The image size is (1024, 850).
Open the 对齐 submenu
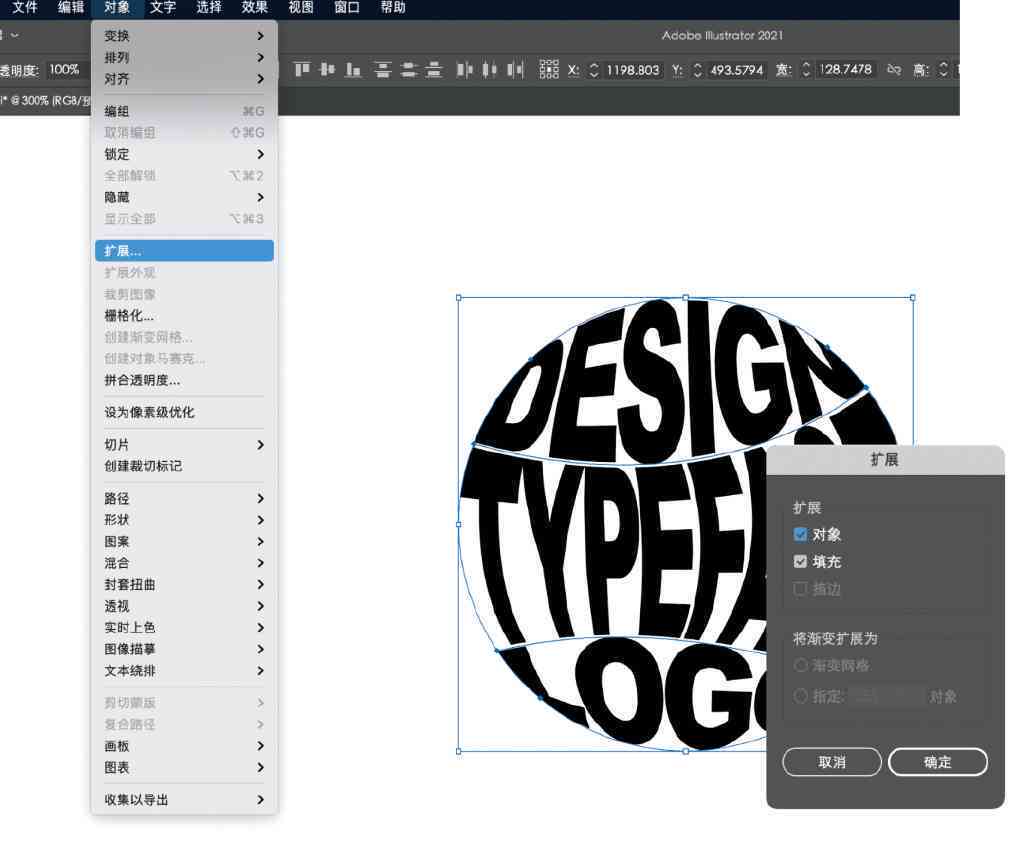pyautogui.click(x=184, y=79)
